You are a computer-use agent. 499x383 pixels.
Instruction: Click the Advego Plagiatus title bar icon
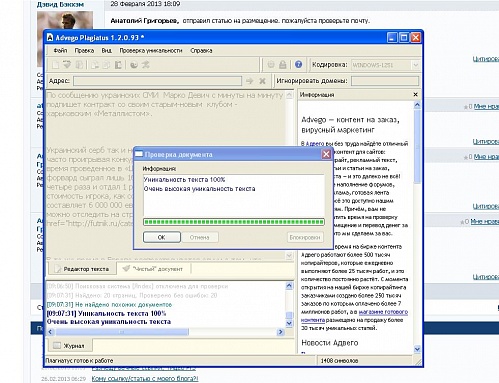[50, 37]
